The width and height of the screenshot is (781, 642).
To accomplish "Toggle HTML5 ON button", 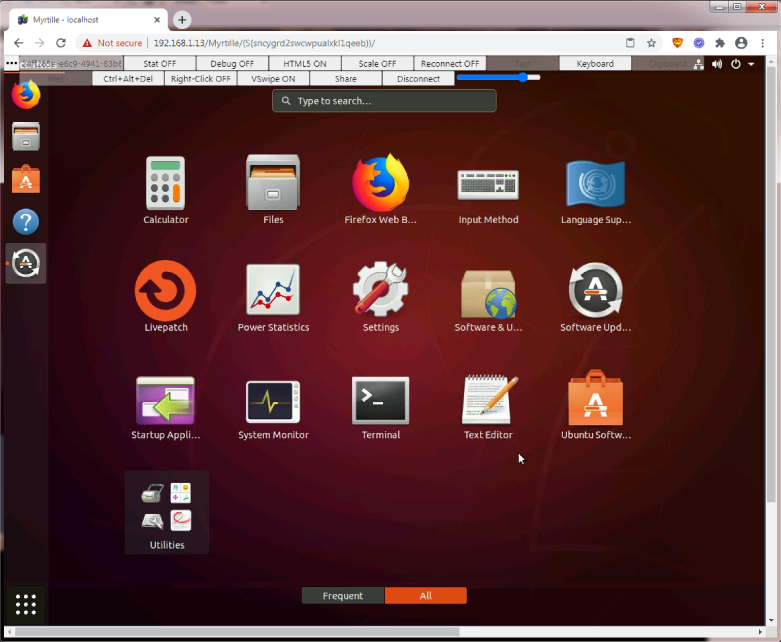I will (x=305, y=63).
